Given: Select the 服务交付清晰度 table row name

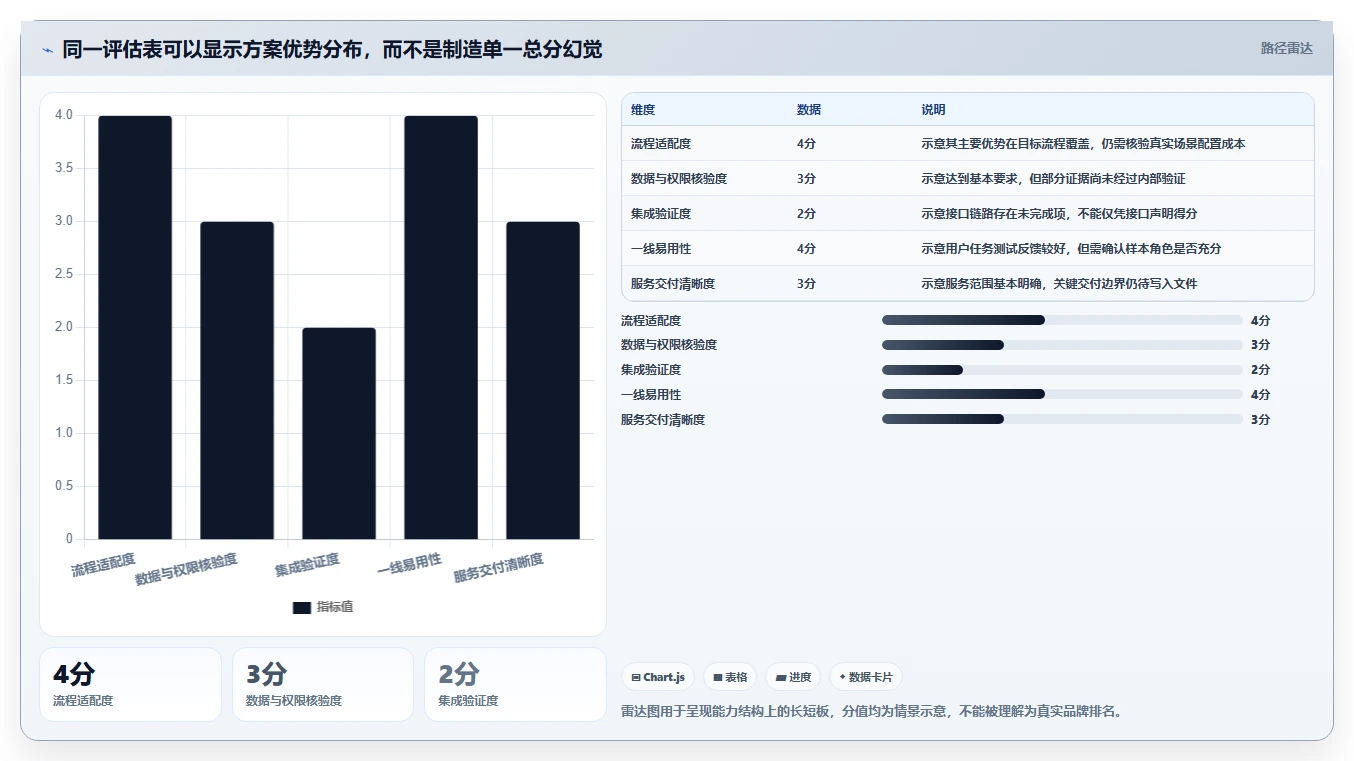Looking at the screenshot, I should 673,284.
